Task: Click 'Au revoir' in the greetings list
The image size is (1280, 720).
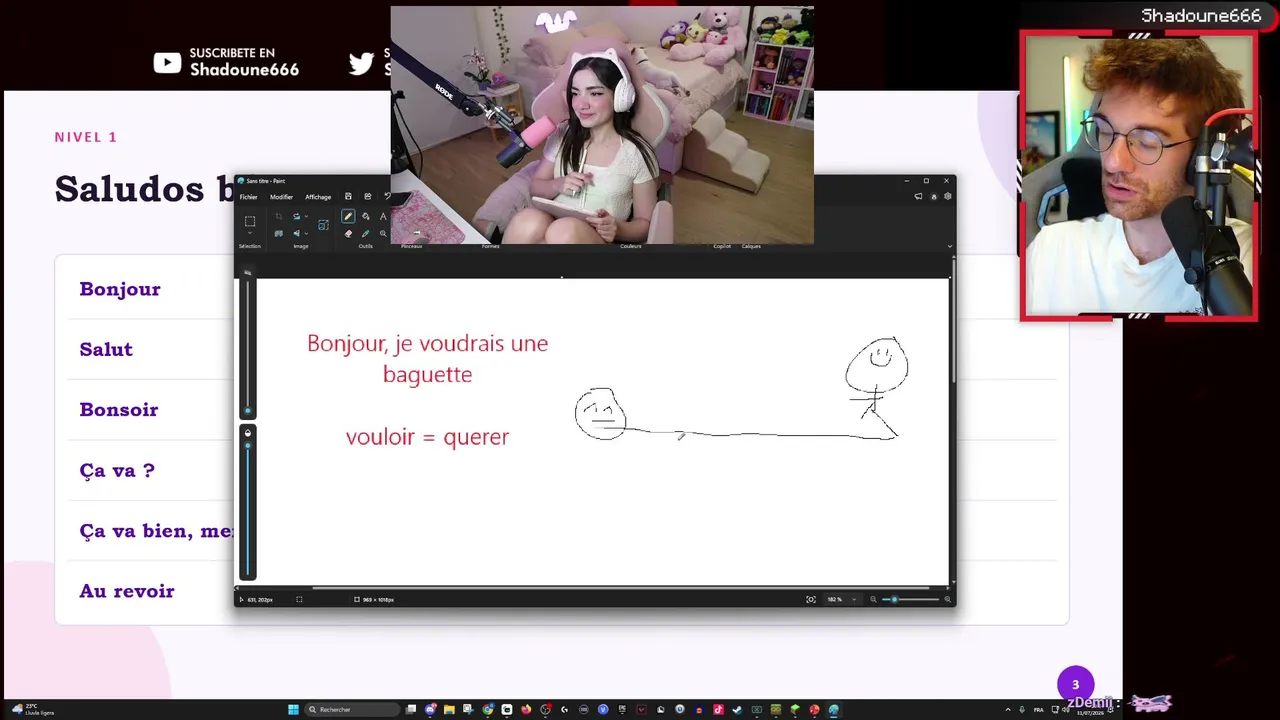Action: [x=127, y=591]
